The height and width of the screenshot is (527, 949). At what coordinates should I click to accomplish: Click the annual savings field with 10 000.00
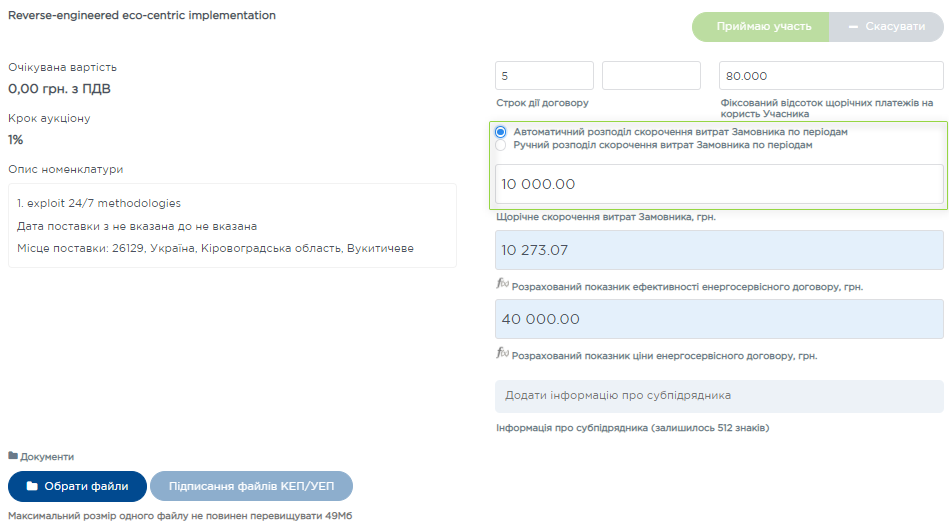point(719,184)
